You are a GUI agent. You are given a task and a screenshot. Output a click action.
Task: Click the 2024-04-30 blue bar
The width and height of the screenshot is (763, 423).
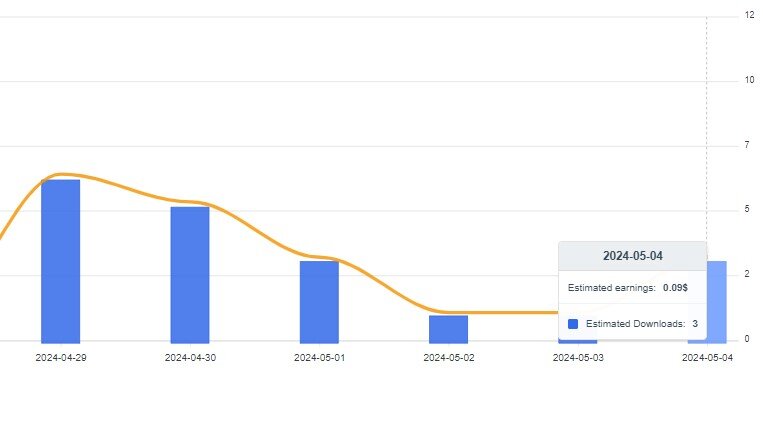pos(190,275)
